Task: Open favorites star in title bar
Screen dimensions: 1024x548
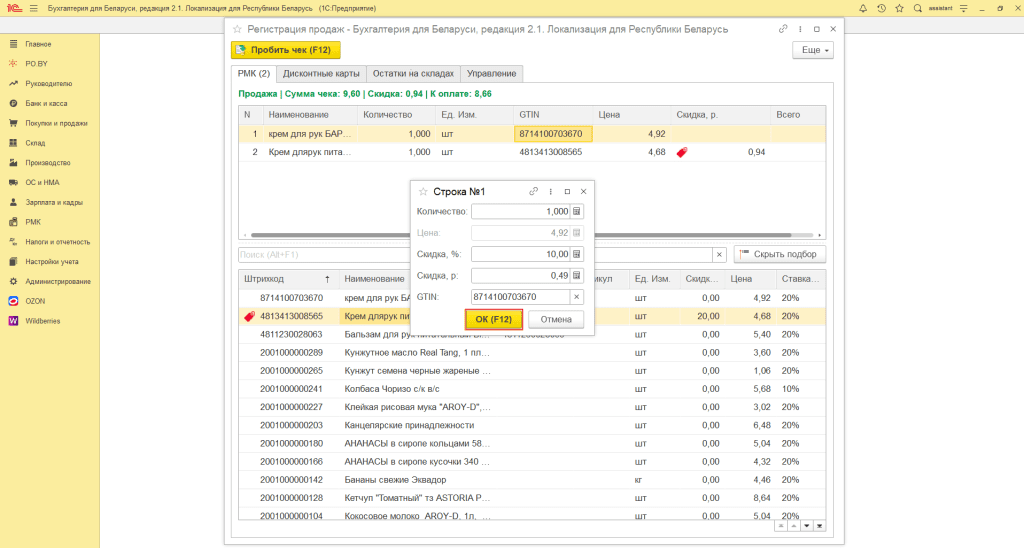Action: [899, 8]
